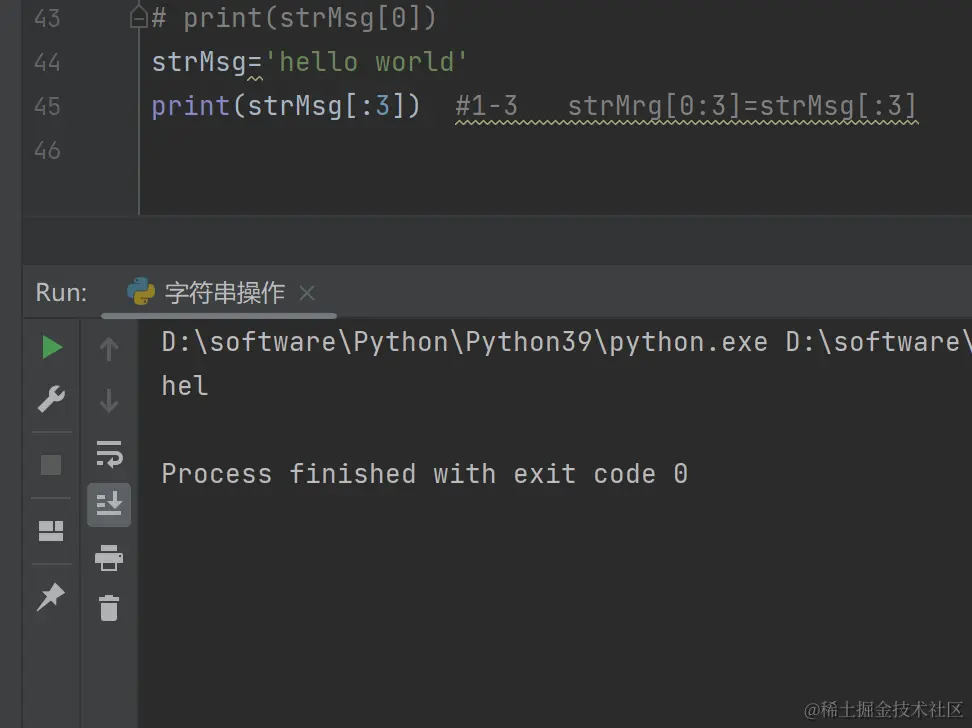This screenshot has height=728, width=972.
Task: Clear console output with the trash icon
Action: [109, 607]
